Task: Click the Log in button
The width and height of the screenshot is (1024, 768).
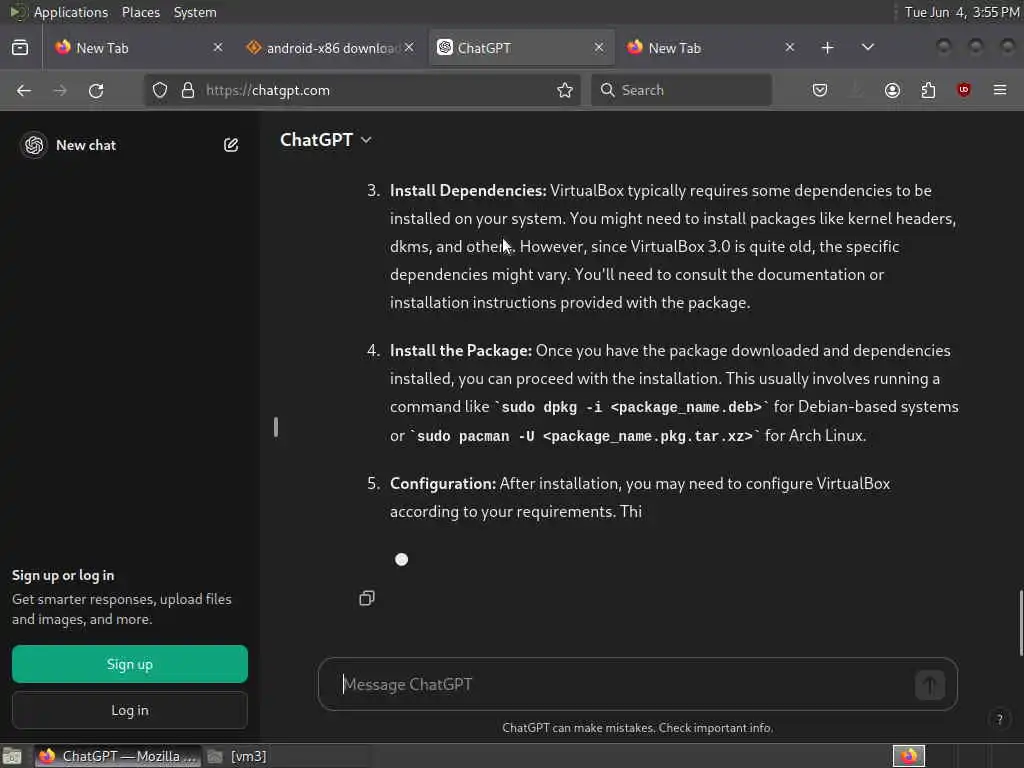Action: pyautogui.click(x=130, y=710)
